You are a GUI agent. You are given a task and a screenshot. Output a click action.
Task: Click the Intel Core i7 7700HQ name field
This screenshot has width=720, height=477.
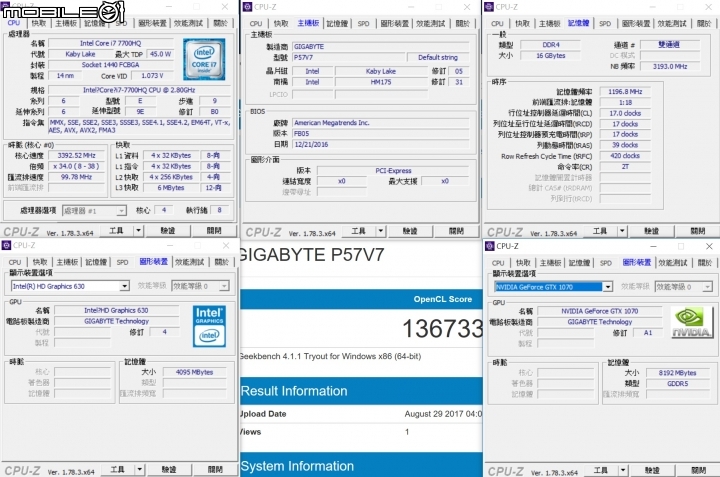point(111,43)
